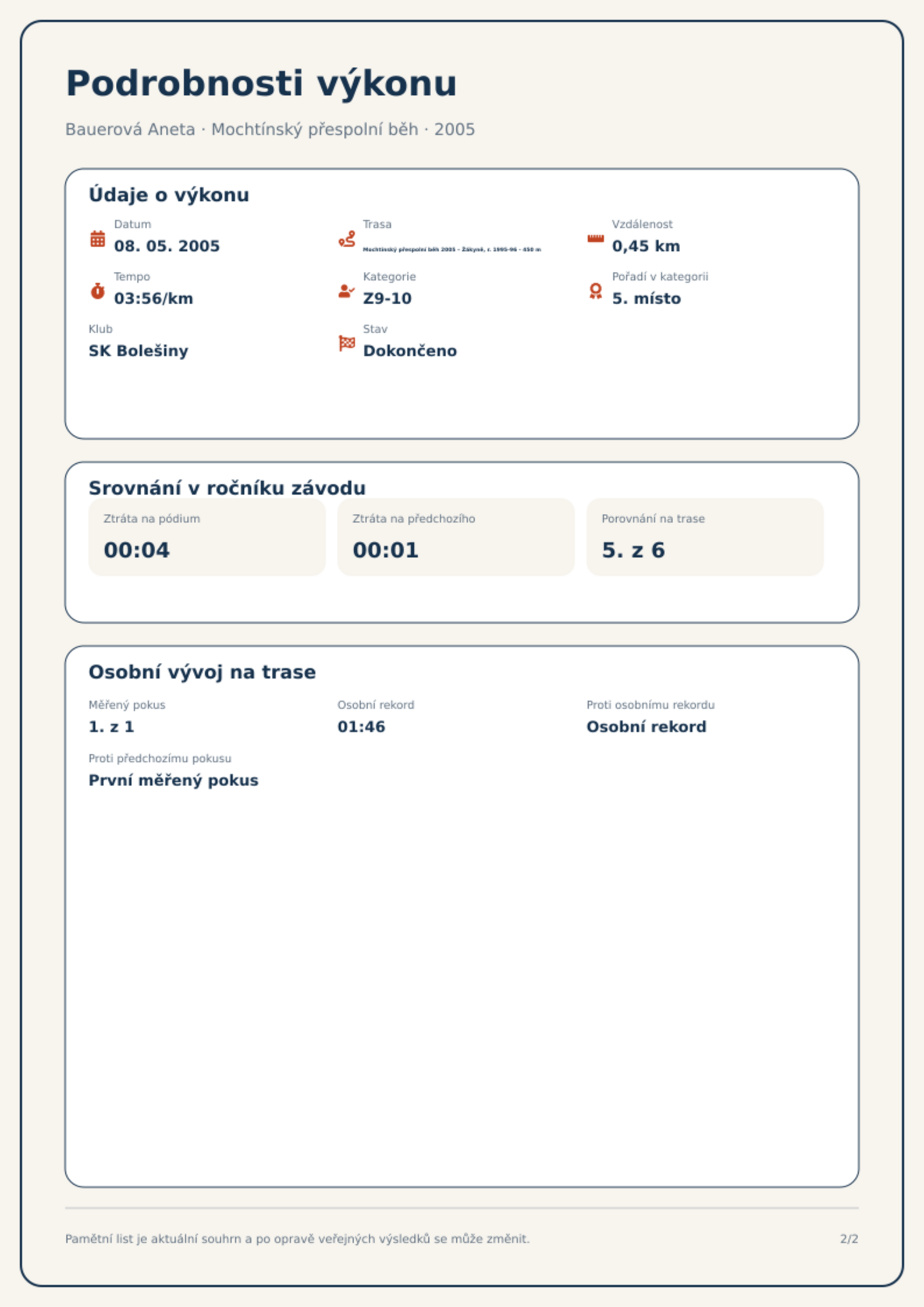This screenshot has height=1307, width=924.
Task: Click the small route description text under Trasa
Action: [452, 249]
